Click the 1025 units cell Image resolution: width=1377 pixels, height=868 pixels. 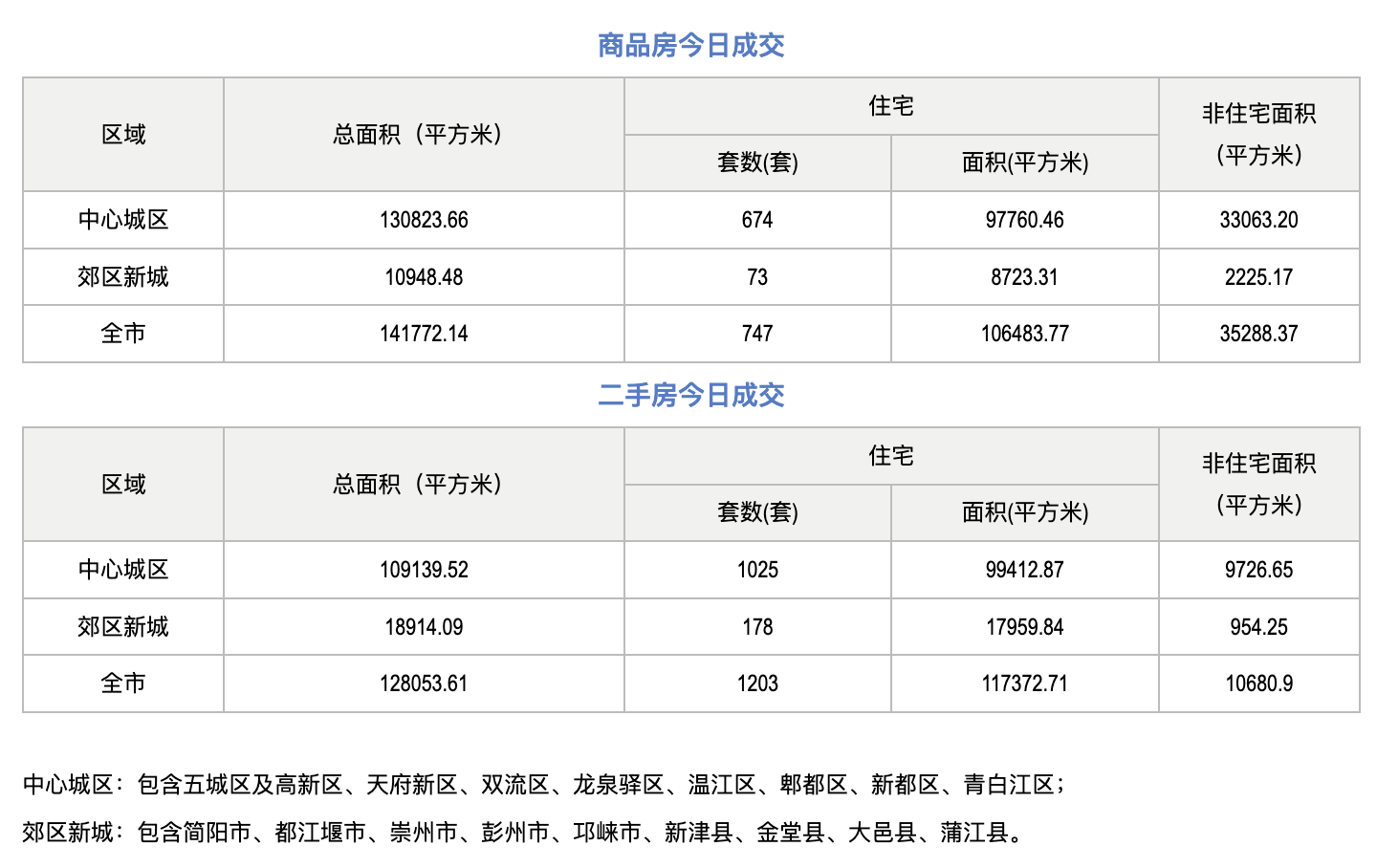click(x=757, y=570)
